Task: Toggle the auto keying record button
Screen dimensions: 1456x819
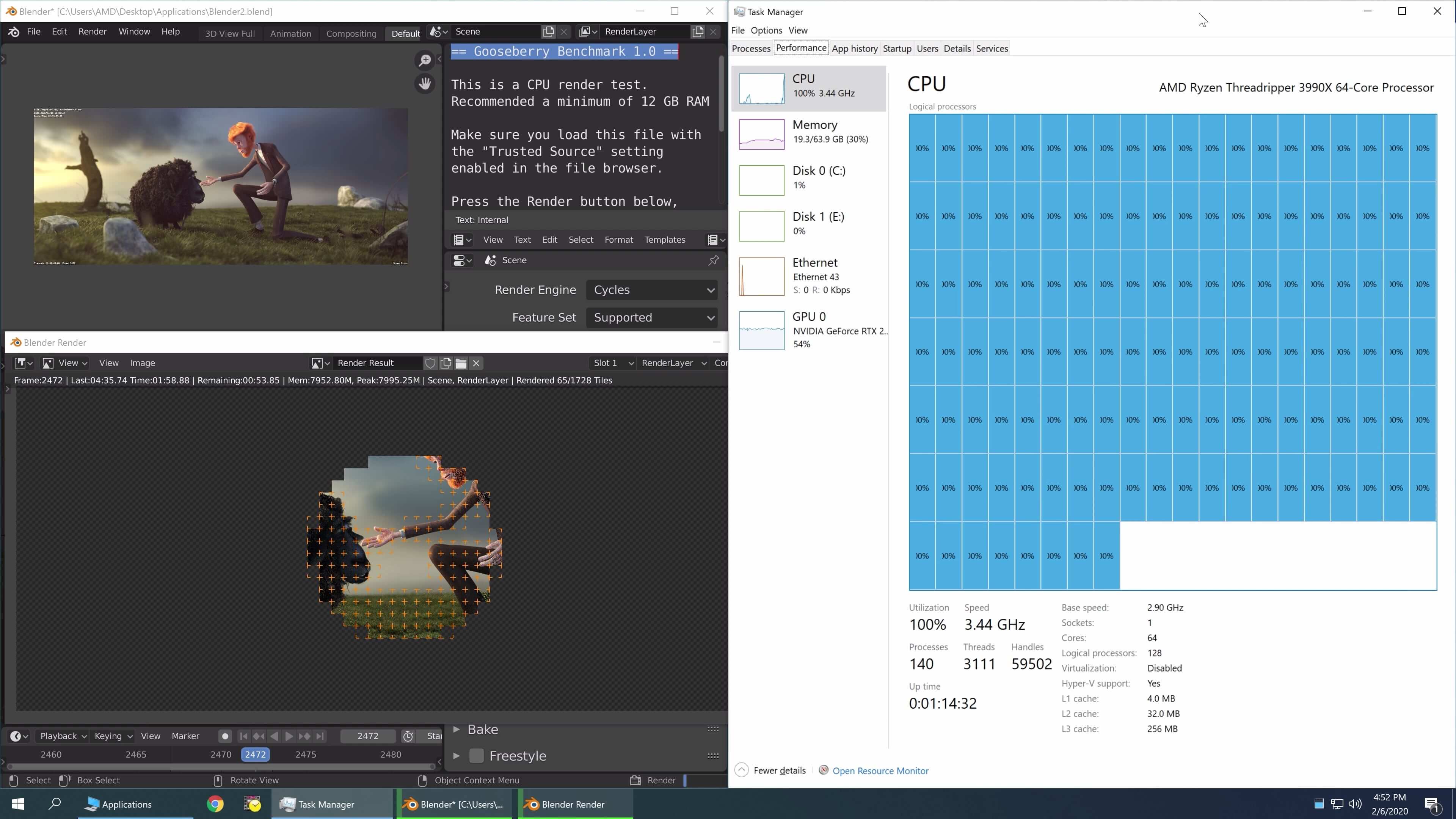Action: (x=225, y=736)
